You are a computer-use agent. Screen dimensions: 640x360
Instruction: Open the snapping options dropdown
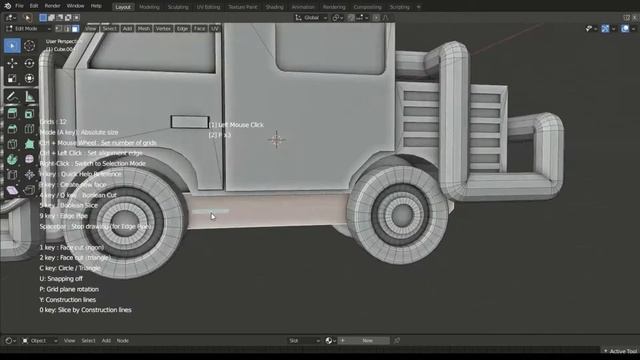(x=362, y=18)
